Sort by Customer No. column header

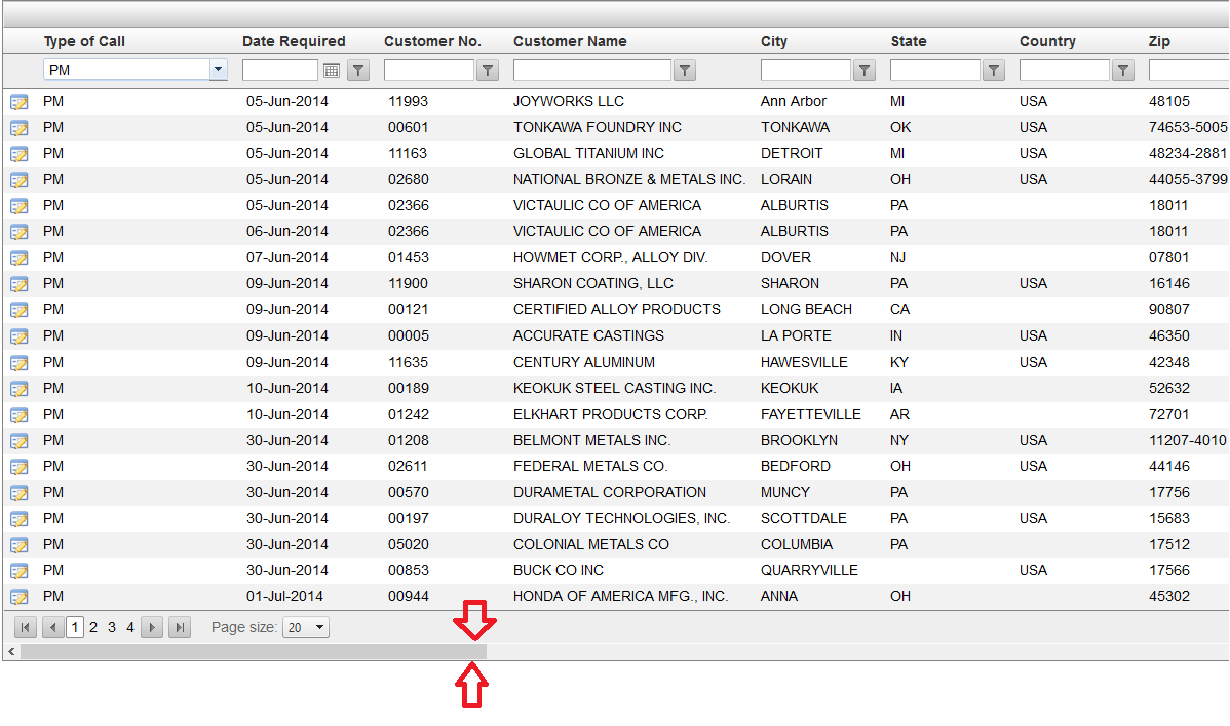point(433,41)
